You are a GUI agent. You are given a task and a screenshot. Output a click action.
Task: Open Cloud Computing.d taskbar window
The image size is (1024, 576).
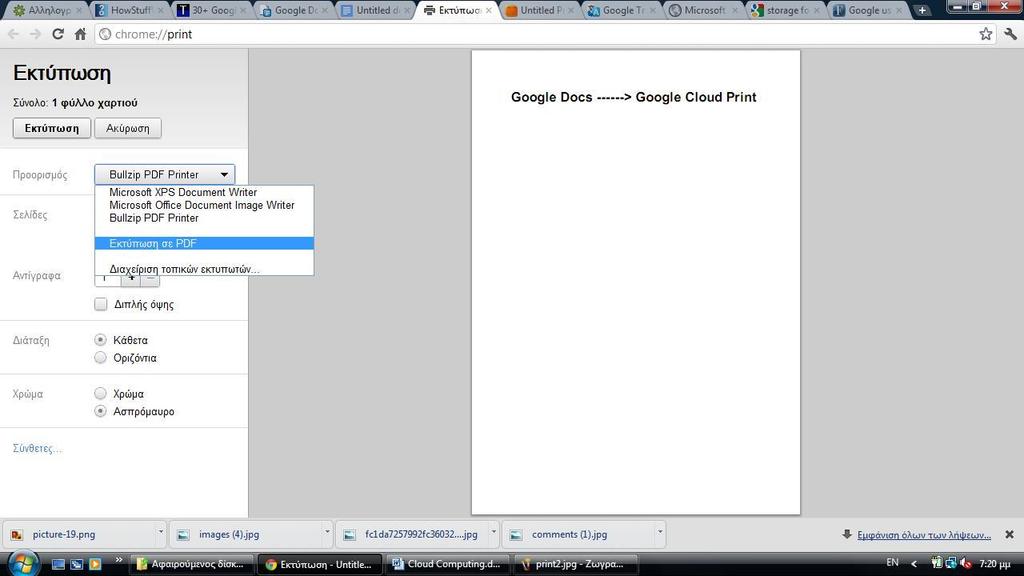coord(447,564)
